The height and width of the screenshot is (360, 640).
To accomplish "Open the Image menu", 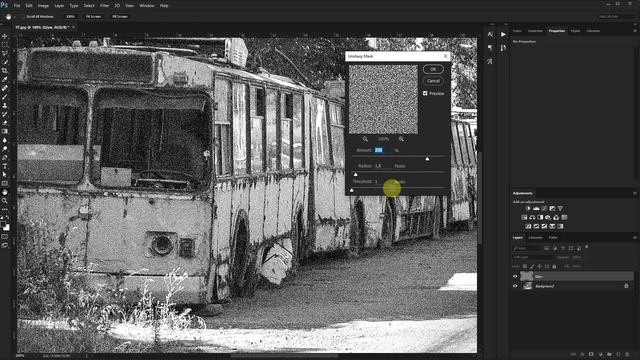I will tap(43, 6).
